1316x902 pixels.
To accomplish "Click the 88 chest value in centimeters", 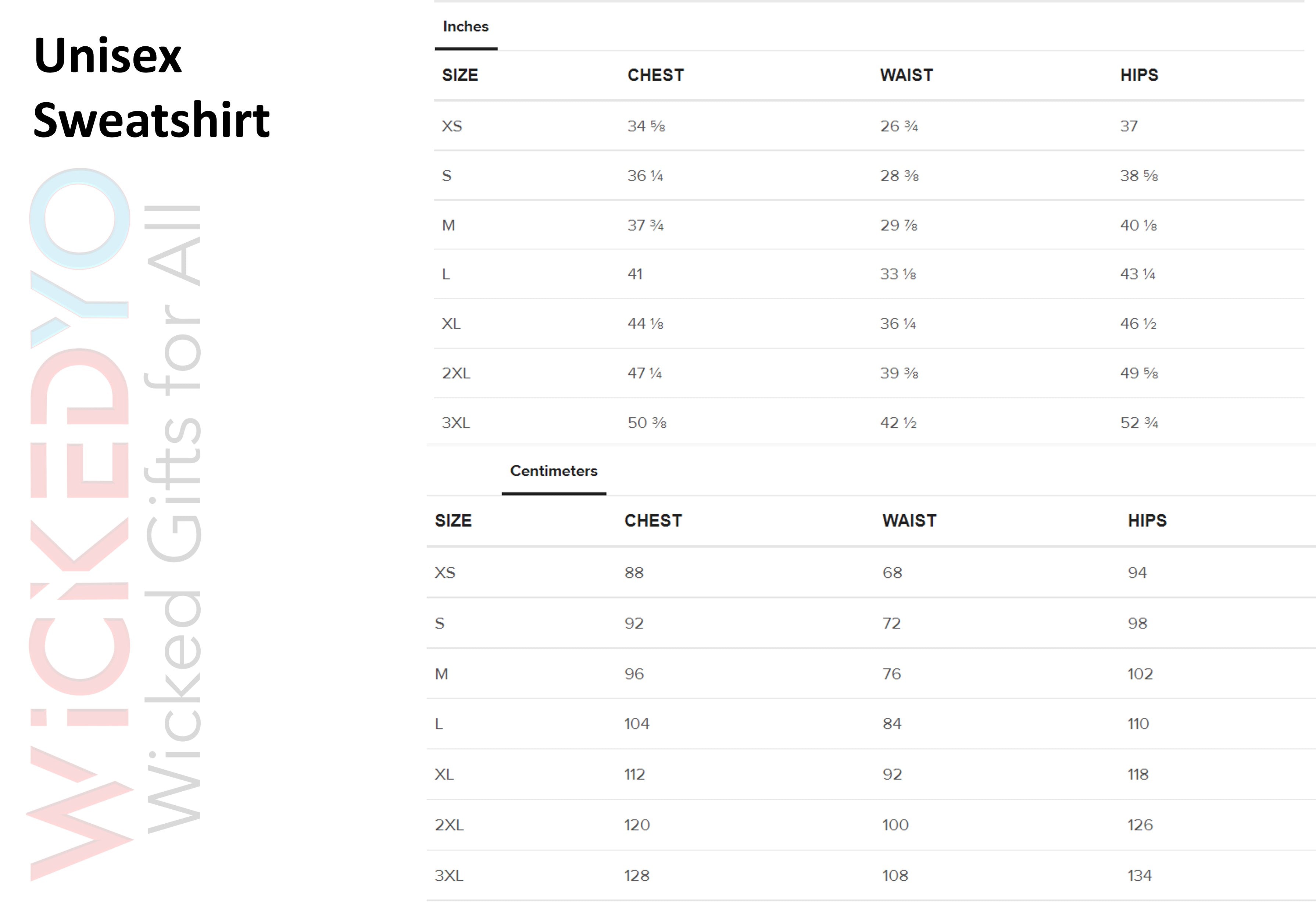I will click(x=634, y=573).
